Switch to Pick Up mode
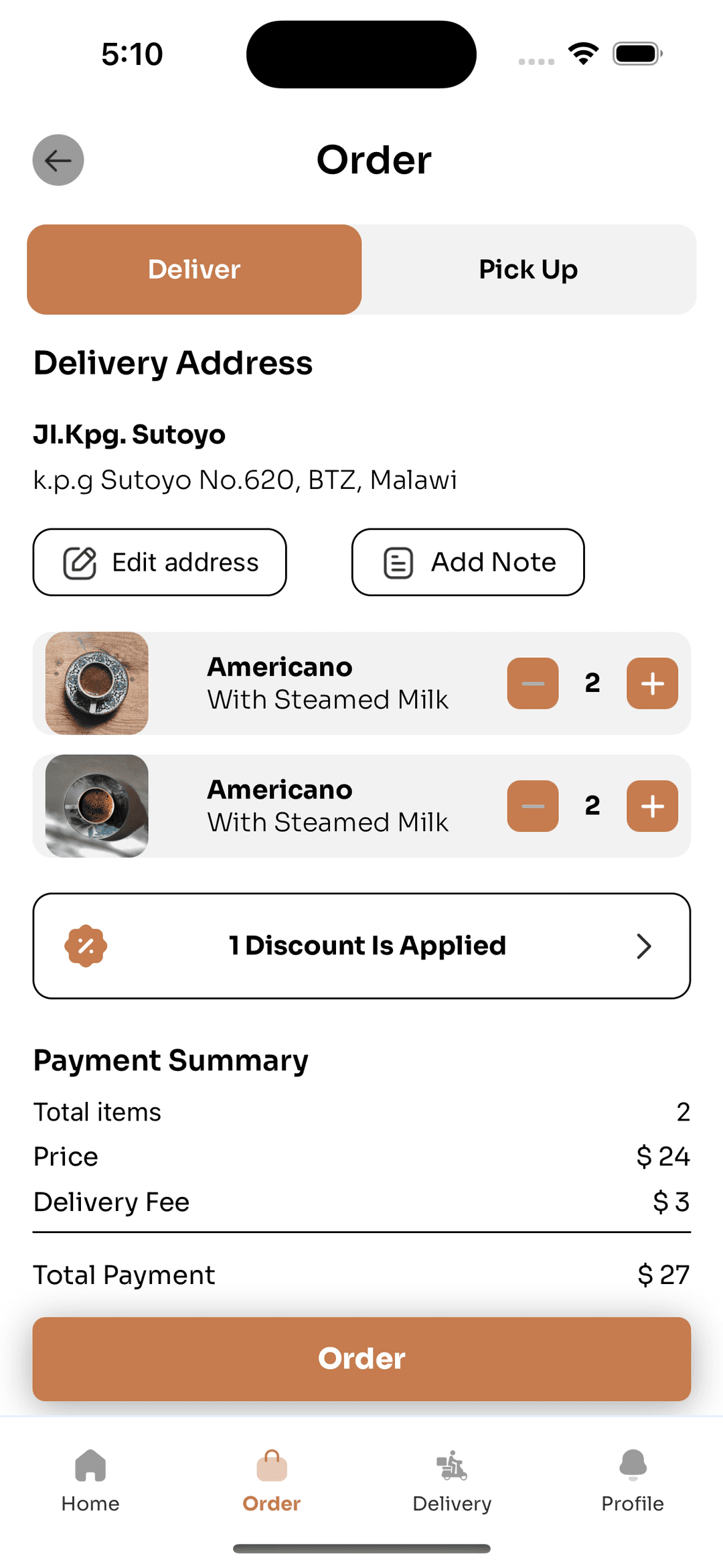The height and width of the screenshot is (1568, 723). pyautogui.click(x=529, y=269)
